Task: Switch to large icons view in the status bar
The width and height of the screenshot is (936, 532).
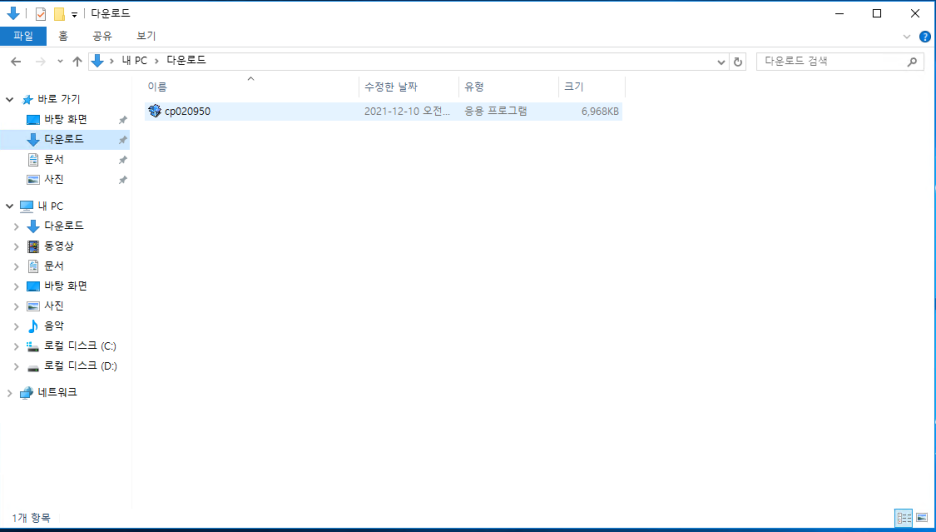Action: pos(923,518)
